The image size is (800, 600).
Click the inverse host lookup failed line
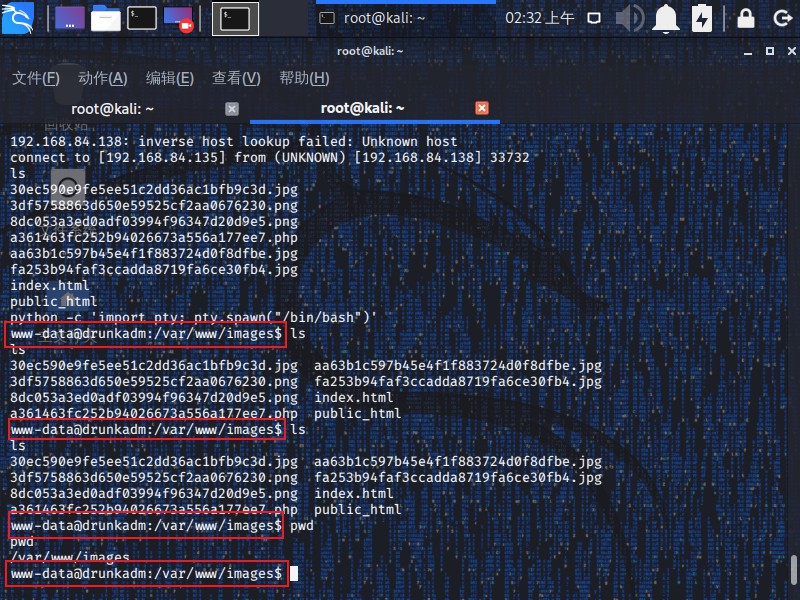point(234,141)
